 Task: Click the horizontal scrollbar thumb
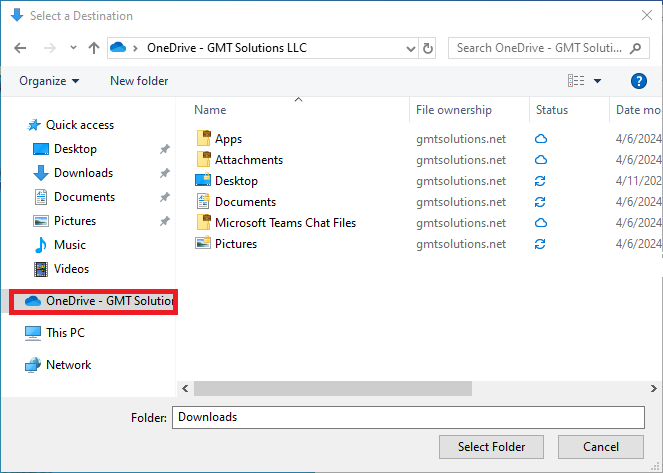click(x=333, y=388)
